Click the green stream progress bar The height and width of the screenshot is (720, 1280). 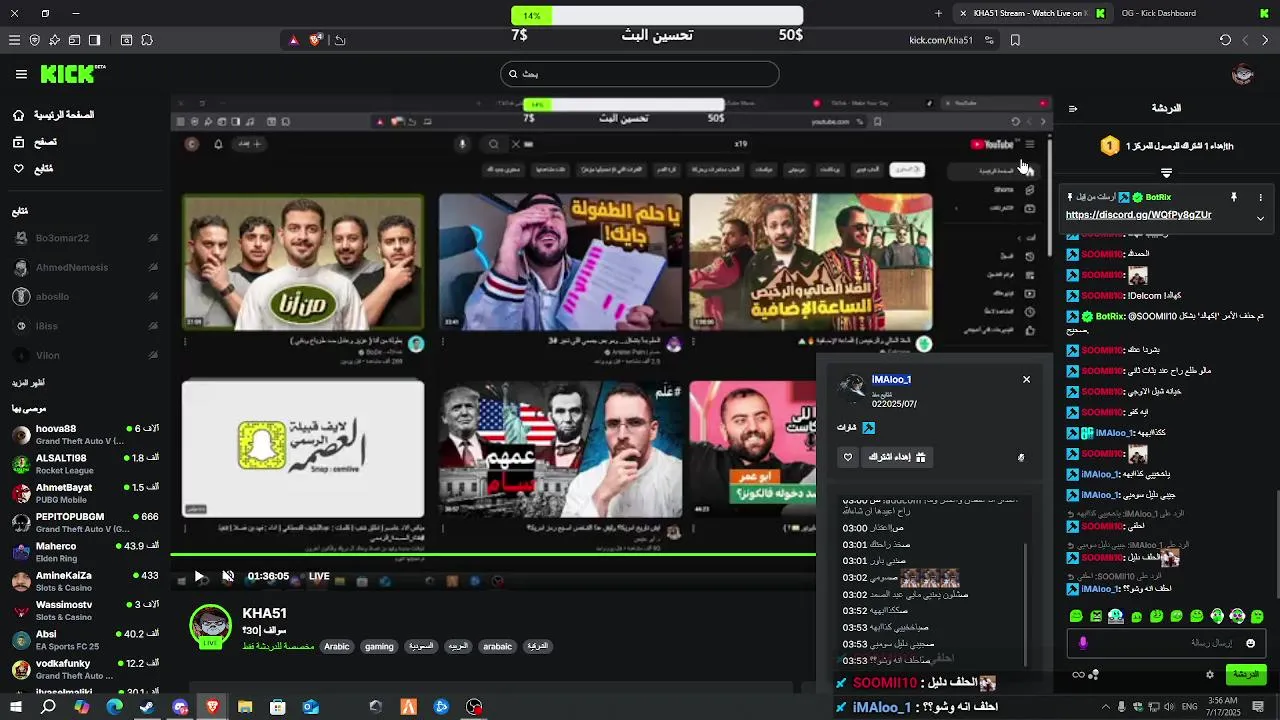[493, 554]
